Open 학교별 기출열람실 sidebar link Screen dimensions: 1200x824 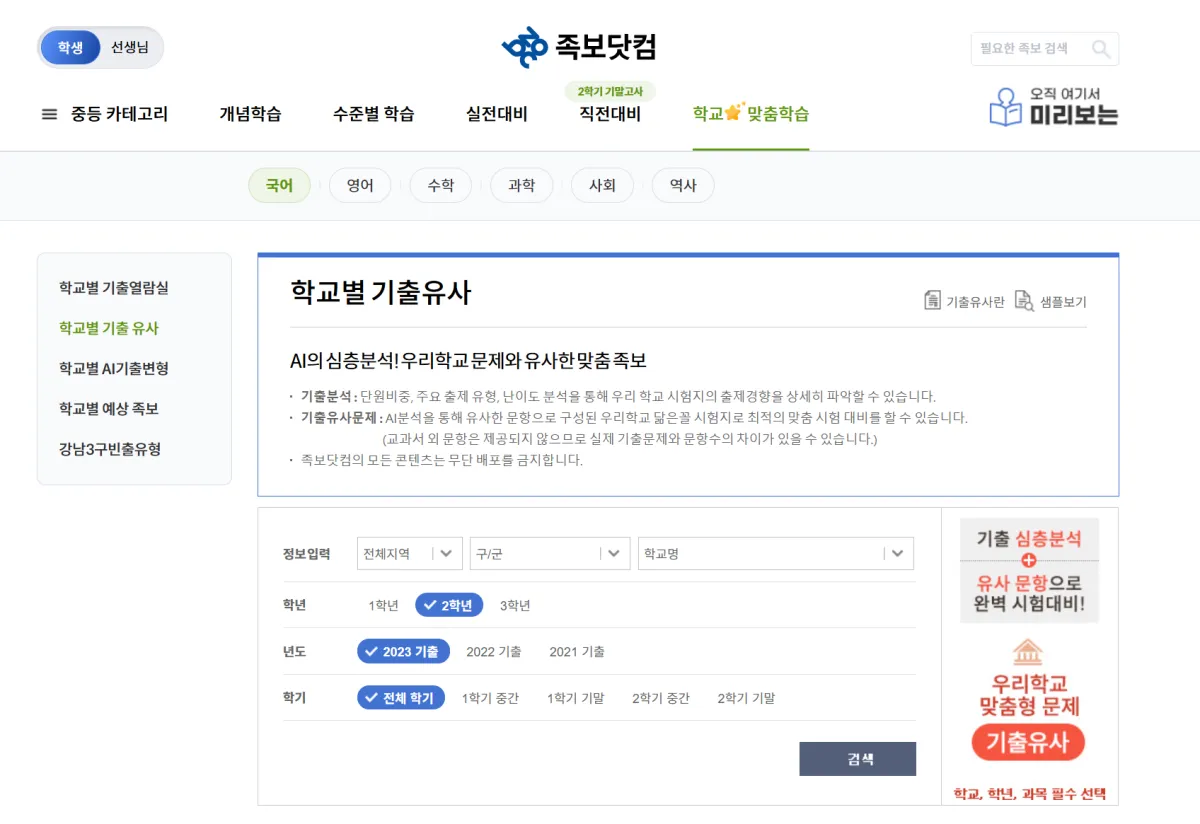(114, 288)
